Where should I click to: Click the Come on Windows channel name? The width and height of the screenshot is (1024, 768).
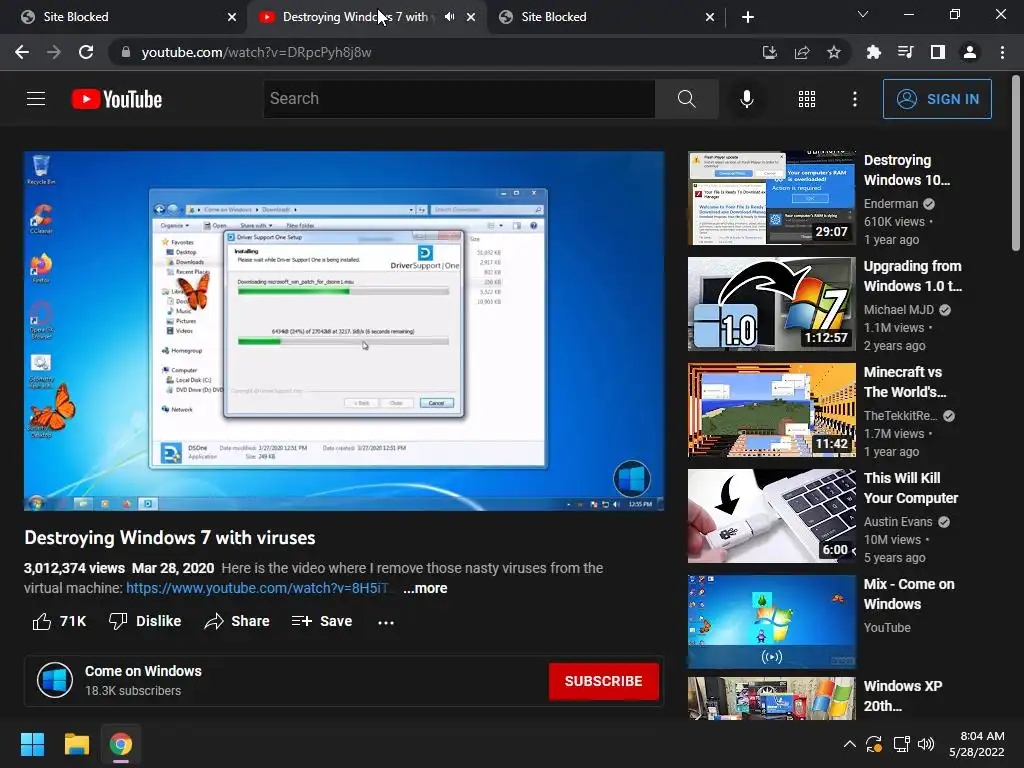(143, 671)
